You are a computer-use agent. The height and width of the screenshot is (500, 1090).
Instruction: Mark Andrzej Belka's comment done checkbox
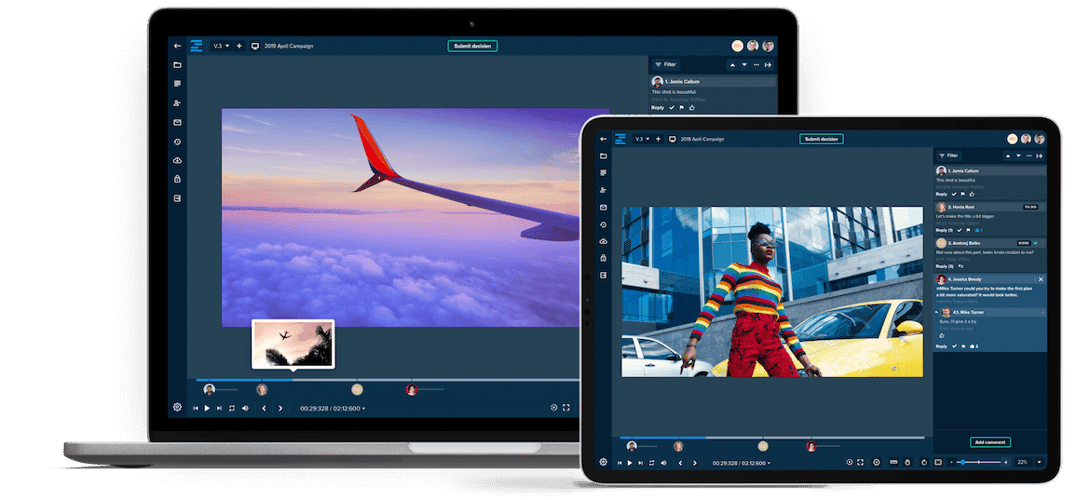pos(1036,243)
